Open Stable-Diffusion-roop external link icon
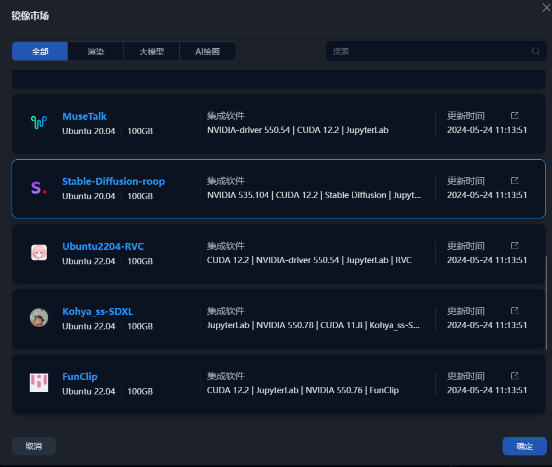The image size is (552, 467). pos(514,181)
